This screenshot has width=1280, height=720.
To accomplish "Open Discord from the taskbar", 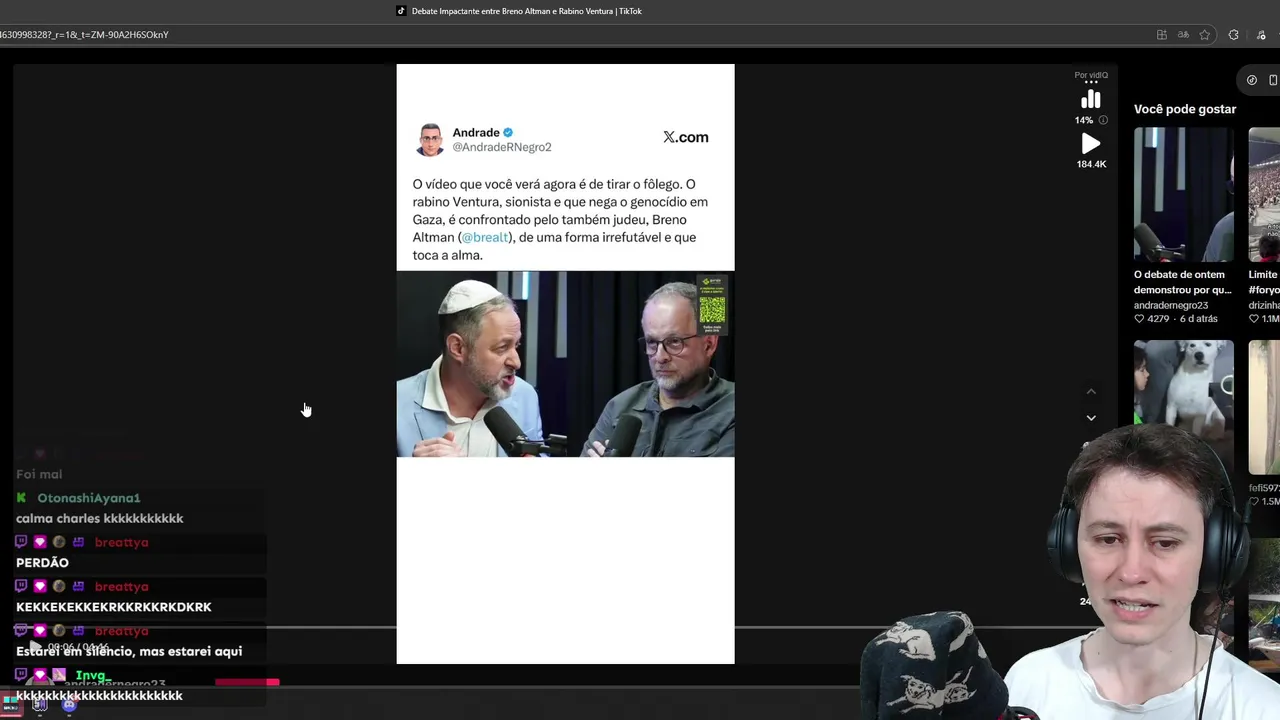I will [x=69, y=705].
